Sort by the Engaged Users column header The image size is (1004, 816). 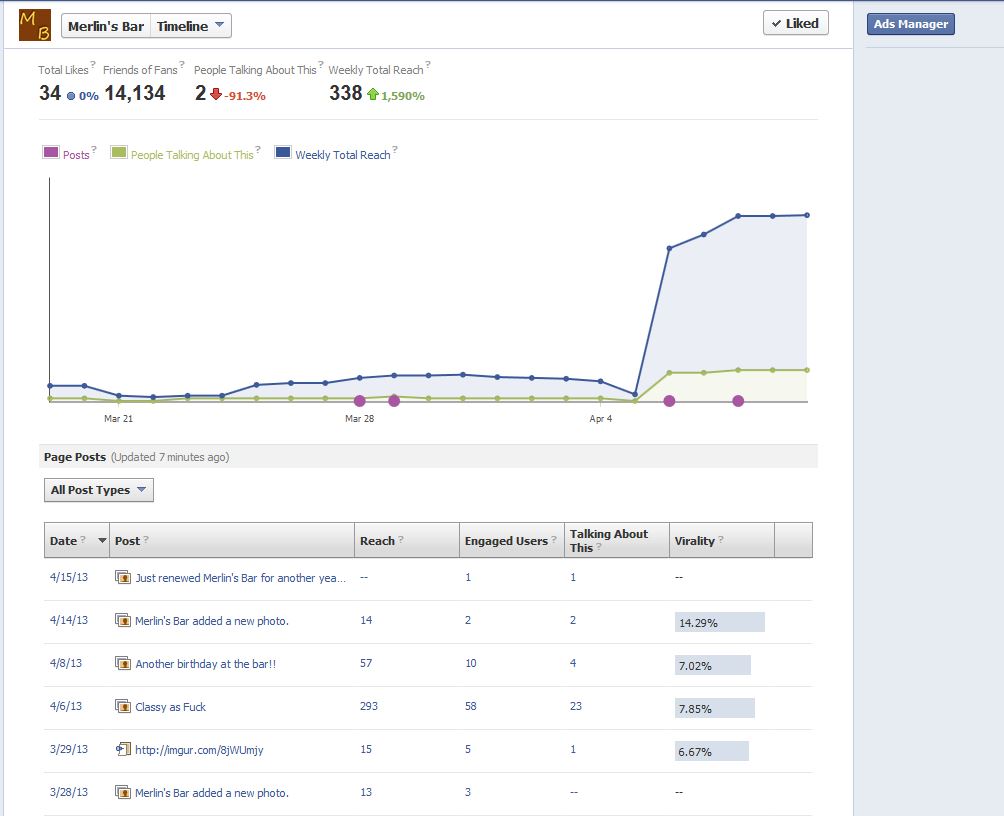pos(512,540)
